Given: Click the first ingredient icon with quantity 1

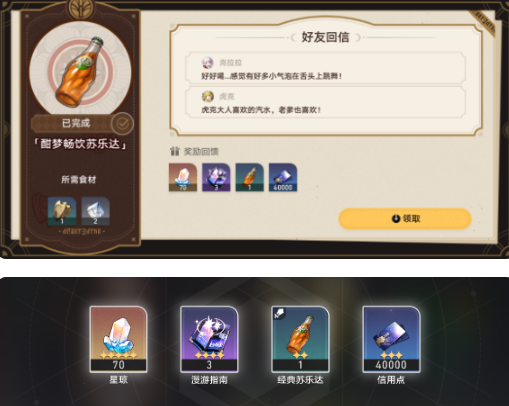Looking at the screenshot, I should 62,211.
